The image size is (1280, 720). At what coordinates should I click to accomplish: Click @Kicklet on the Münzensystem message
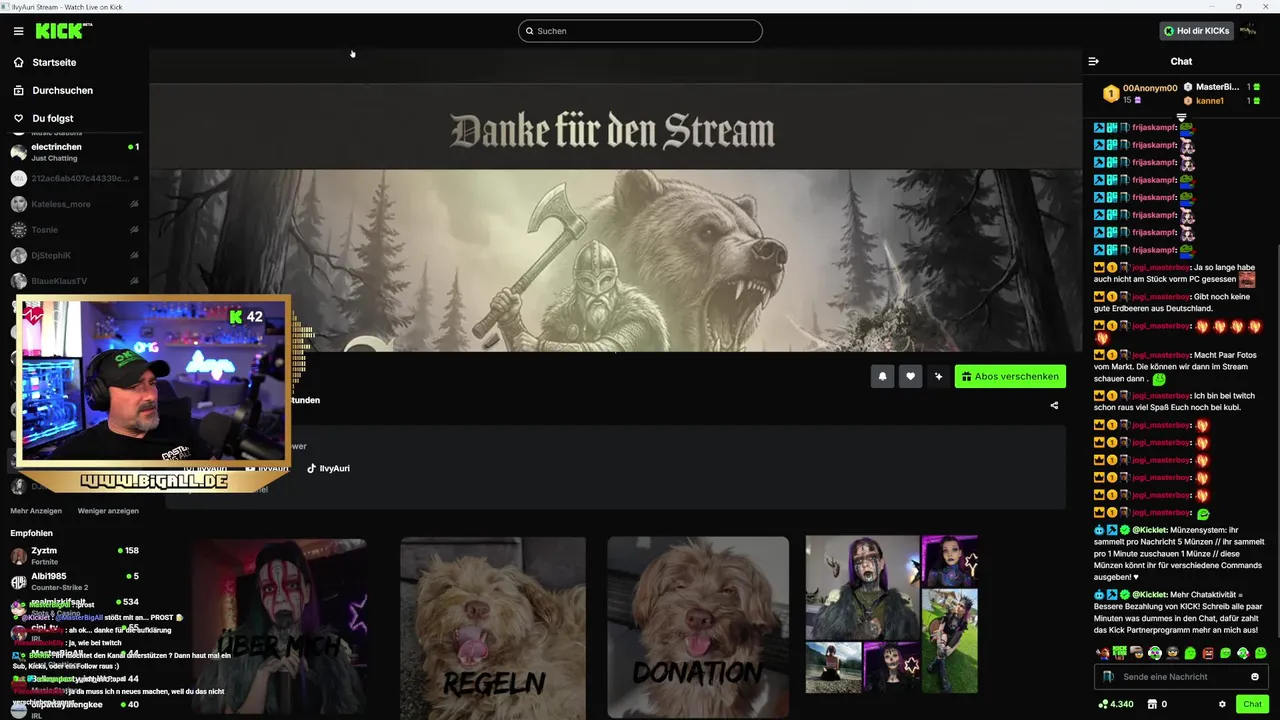1149,530
